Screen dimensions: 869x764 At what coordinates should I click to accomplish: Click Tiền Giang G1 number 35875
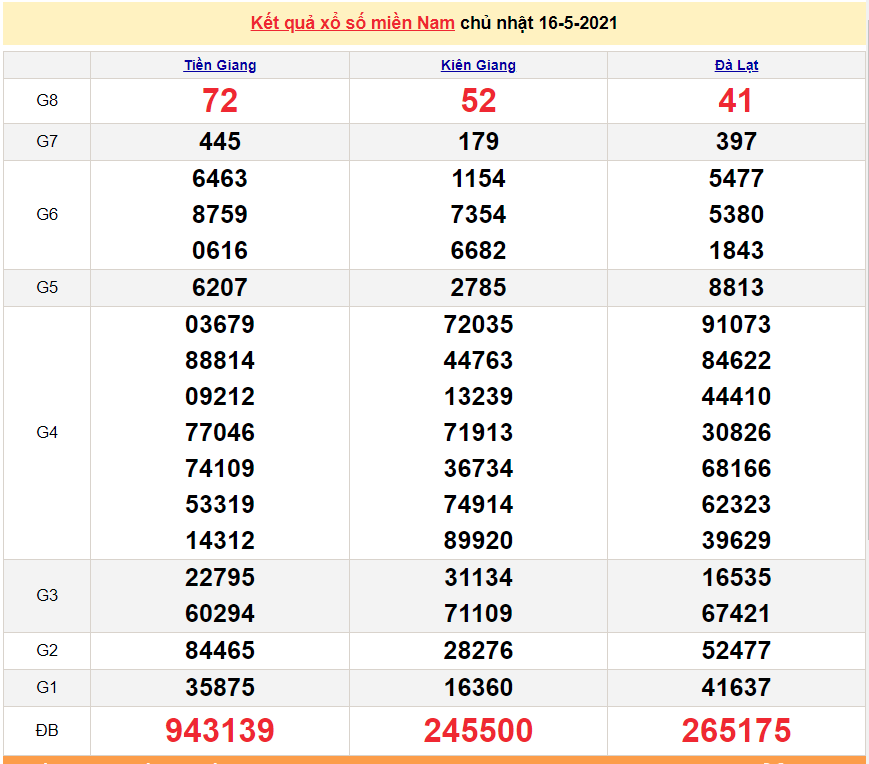coord(220,688)
